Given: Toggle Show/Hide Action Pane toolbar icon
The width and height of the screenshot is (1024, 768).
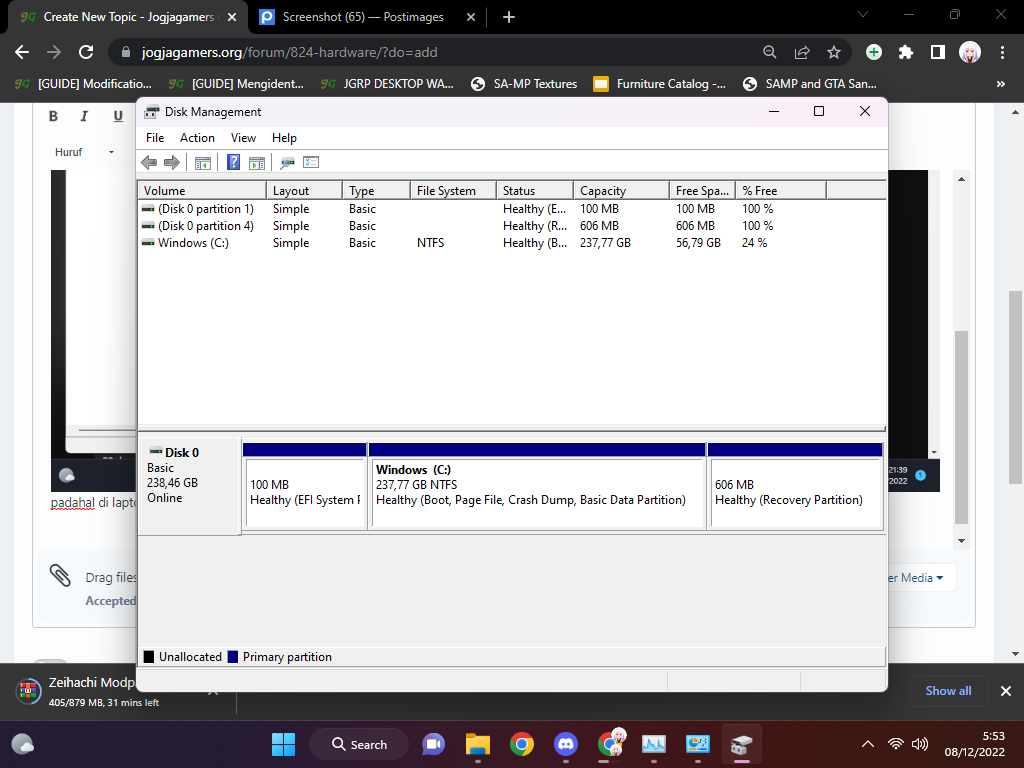Looking at the screenshot, I should (257, 163).
